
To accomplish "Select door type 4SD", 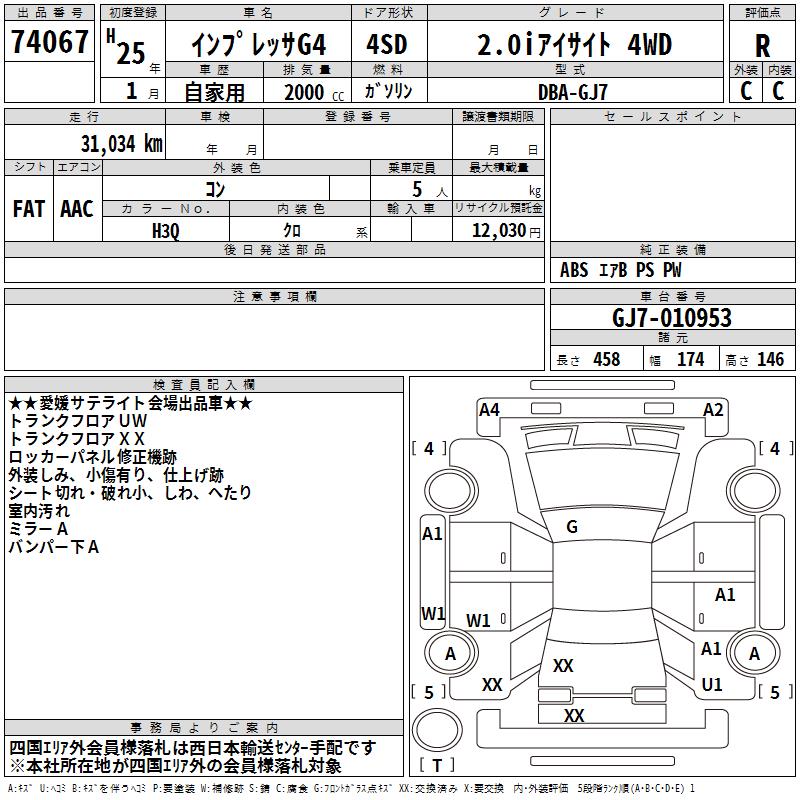I will pos(387,44).
